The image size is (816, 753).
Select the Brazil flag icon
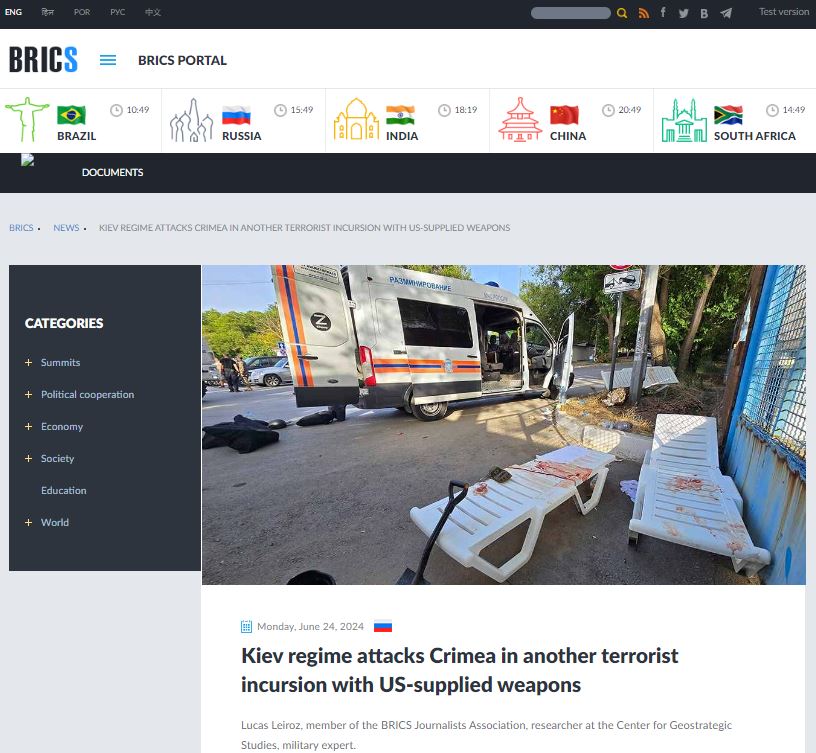[x=71, y=114]
